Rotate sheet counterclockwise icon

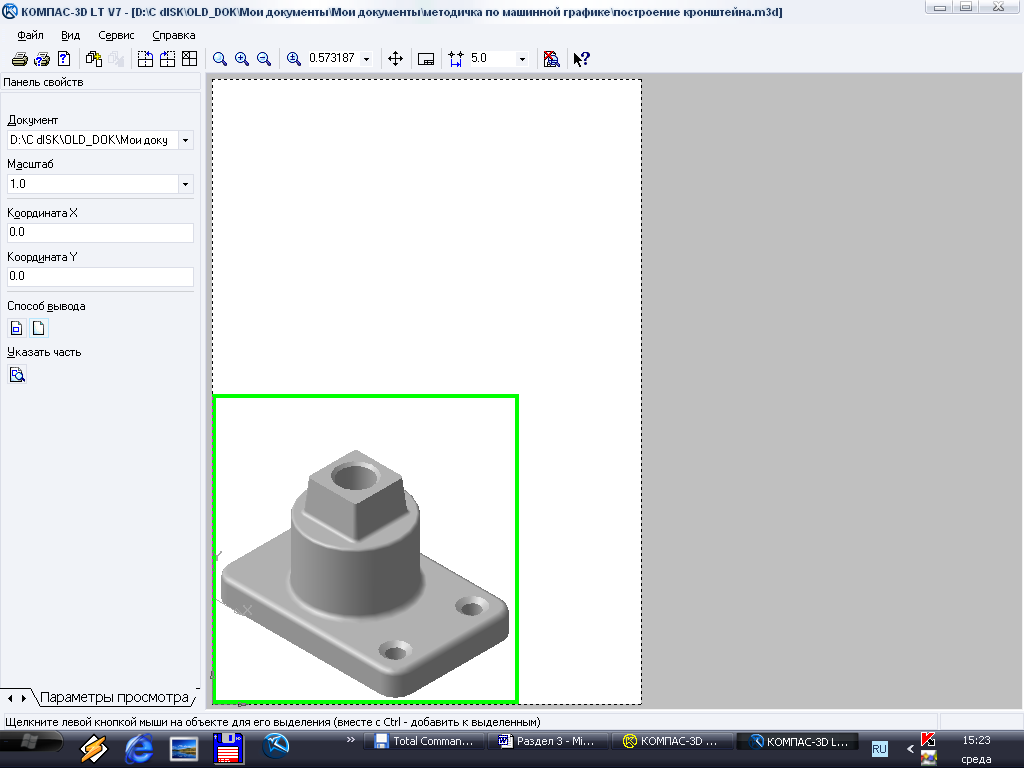(145, 59)
